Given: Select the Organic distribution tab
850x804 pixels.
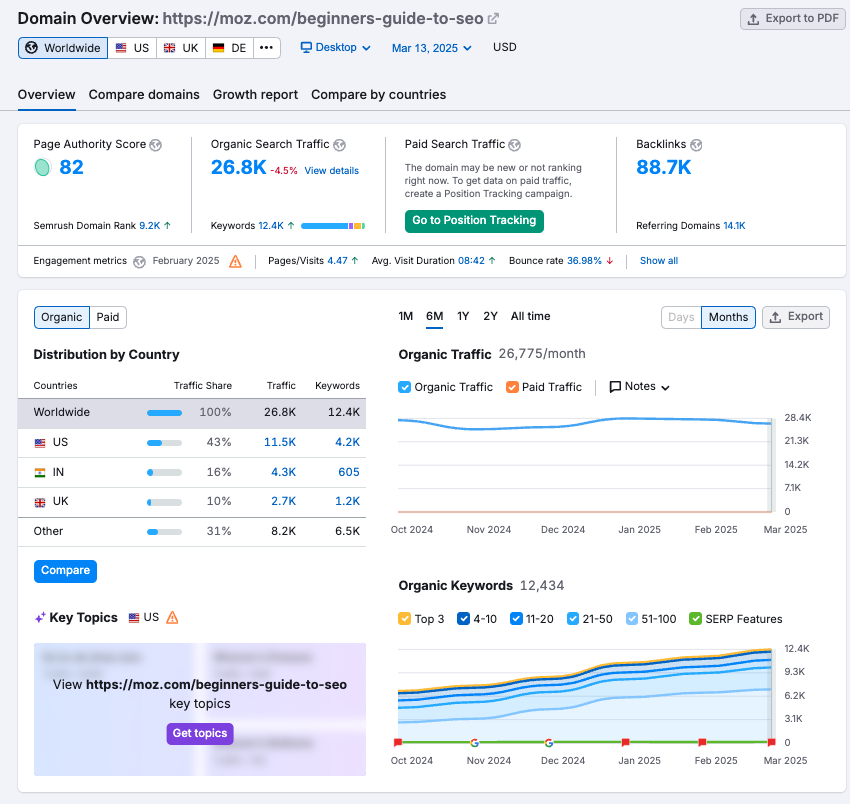Looking at the screenshot, I should (x=62, y=317).
